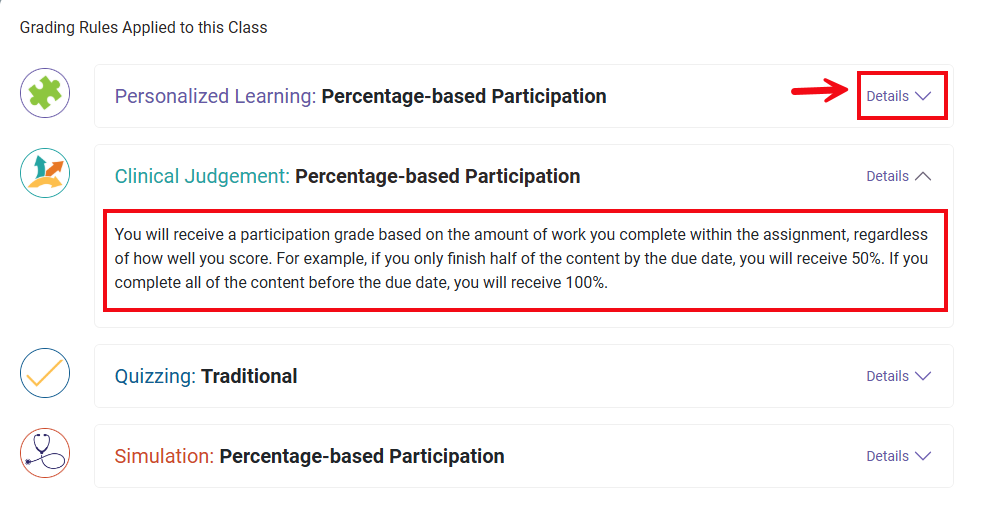Image resolution: width=984 pixels, height=512 pixels.
Task: Open the Details link for Simulation
Action: pyautogui.click(x=887, y=457)
